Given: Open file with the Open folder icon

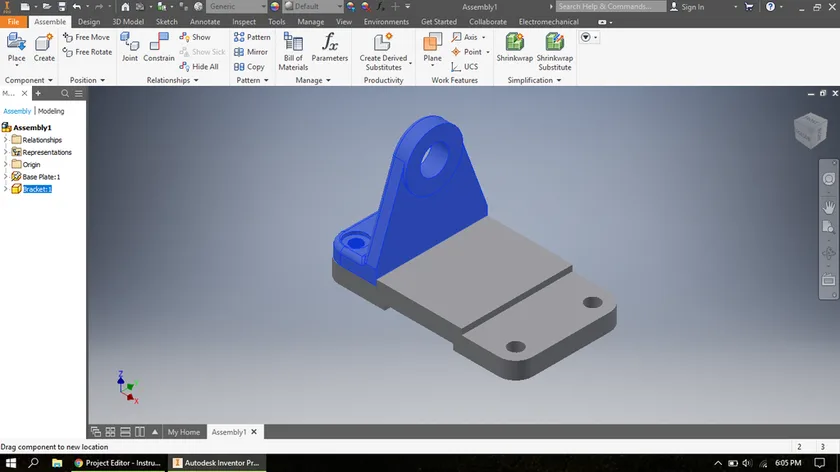Looking at the screenshot, I should [47, 6].
